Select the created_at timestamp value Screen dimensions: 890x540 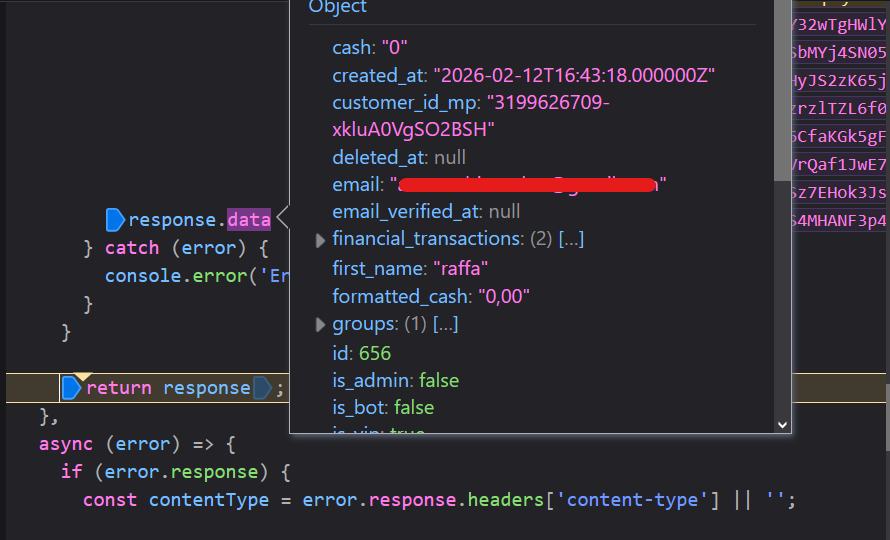point(574,76)
